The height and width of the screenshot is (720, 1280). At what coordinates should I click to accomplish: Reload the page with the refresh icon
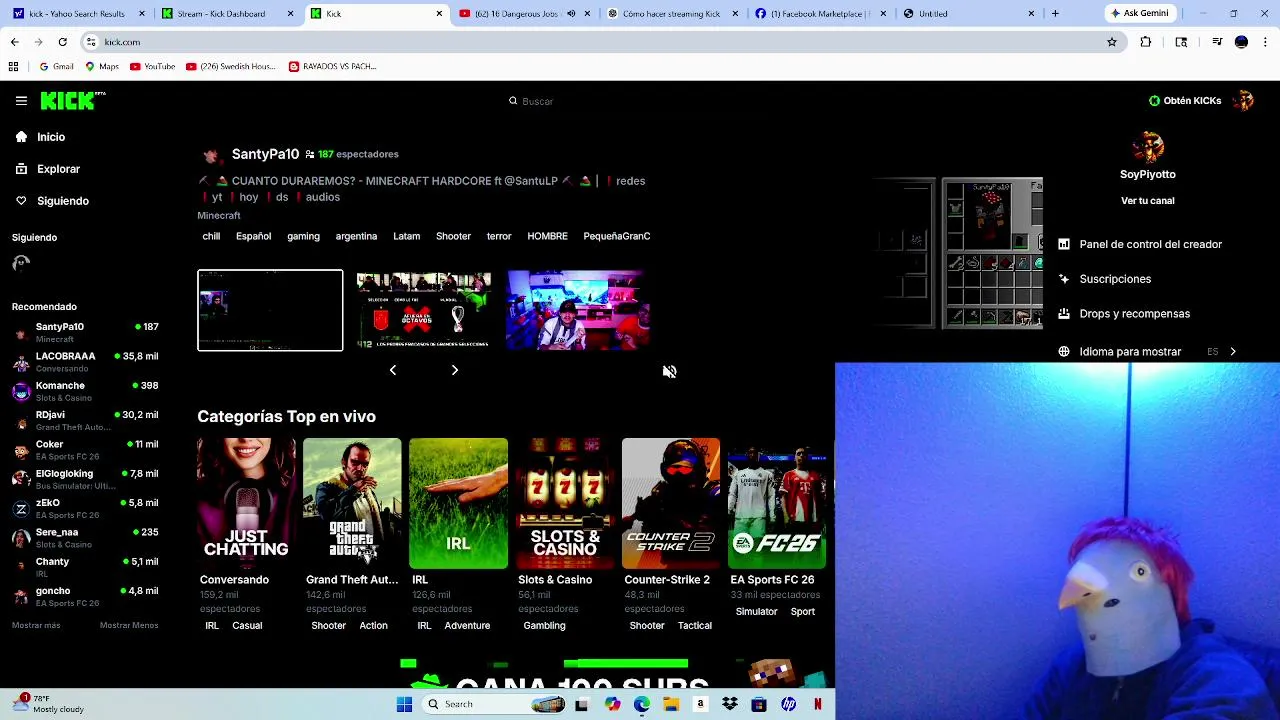[62, 42]
